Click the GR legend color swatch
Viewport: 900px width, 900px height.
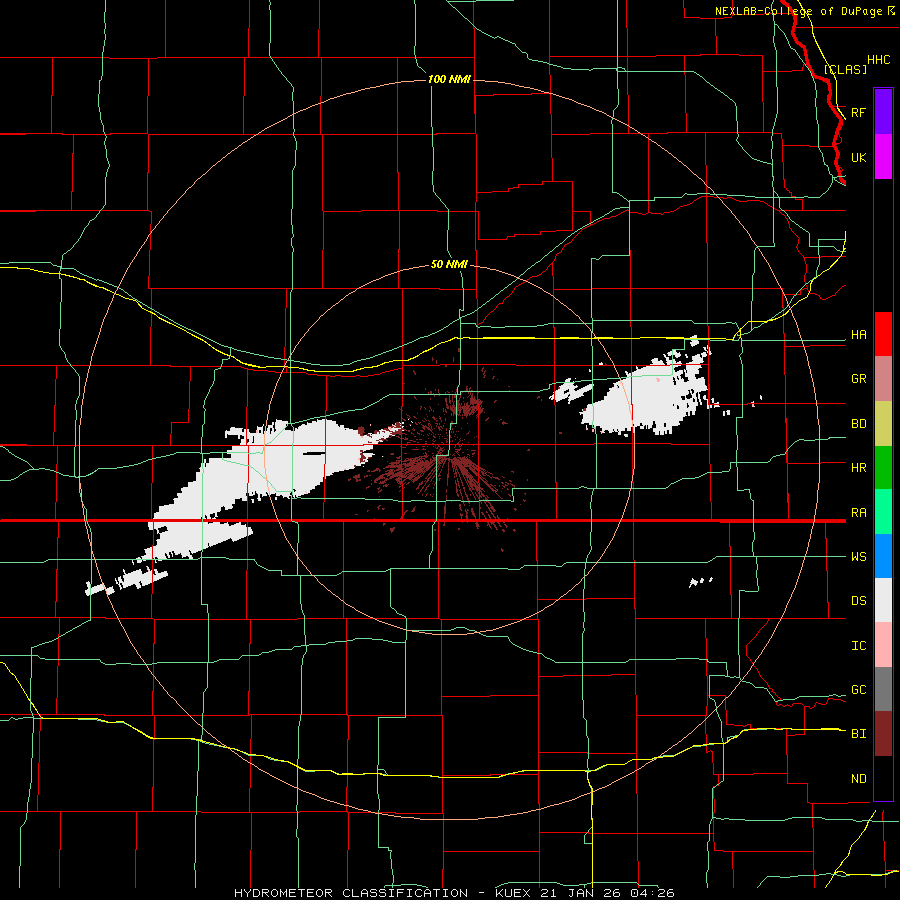(x=883, y=379)
